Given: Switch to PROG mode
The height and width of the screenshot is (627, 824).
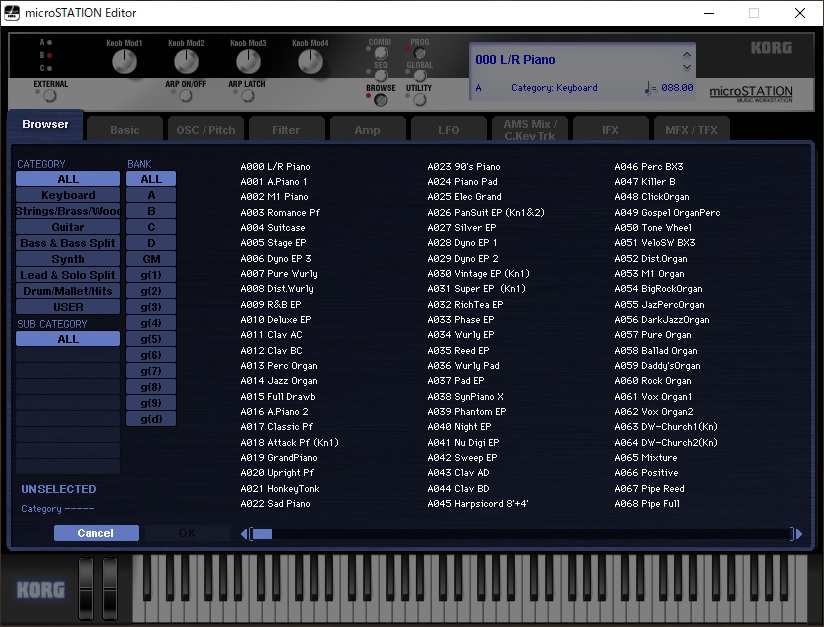Looking at the screenshot, I should 419,53.
